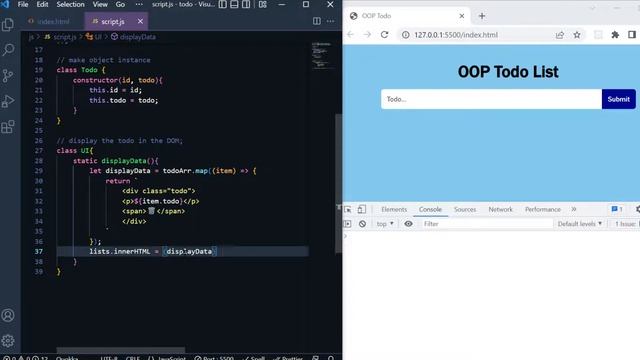
Task: Toggle the DevTools device toolbar
Action: 362,209
